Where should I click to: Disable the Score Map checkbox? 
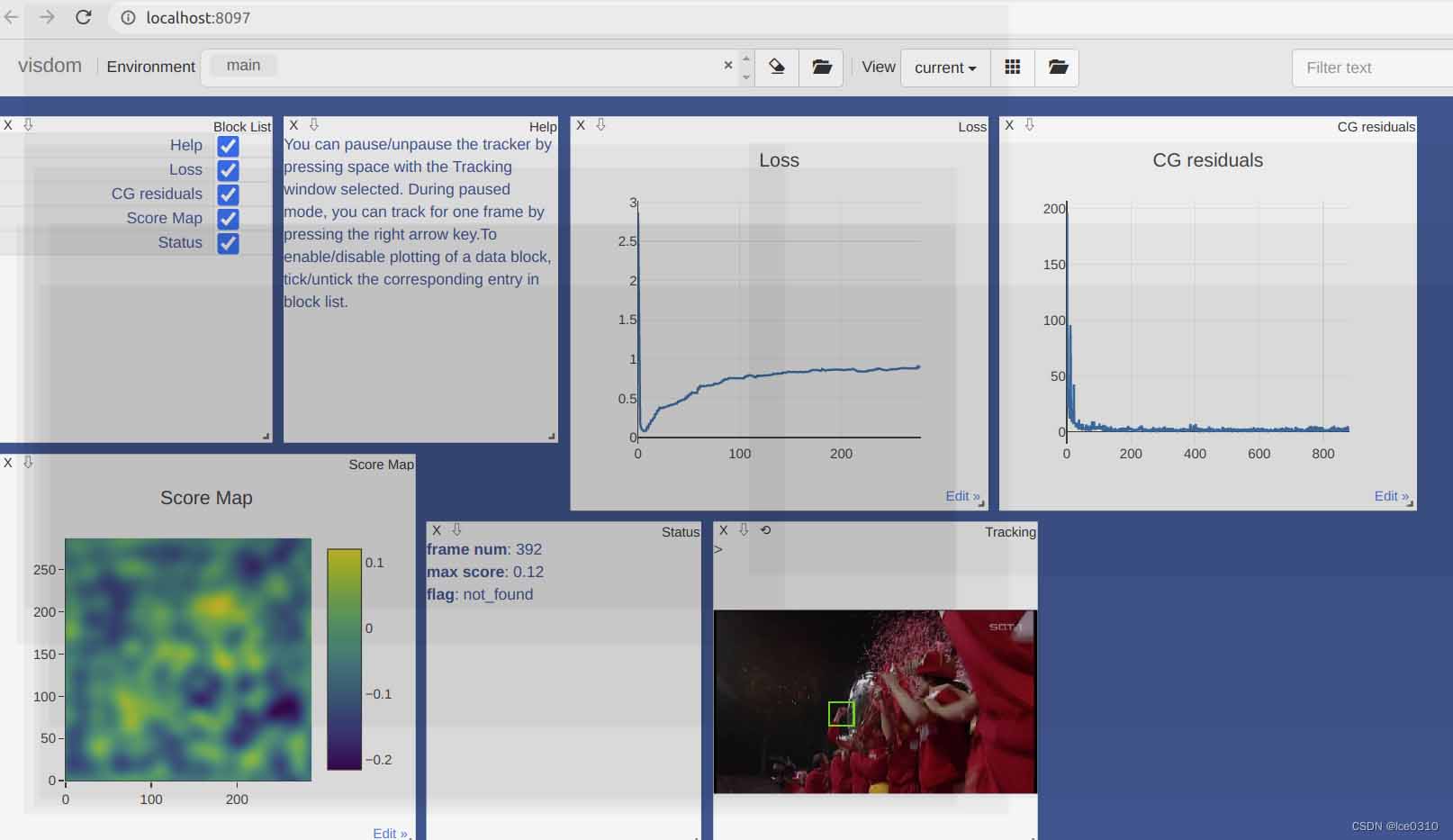click(228, 219)
